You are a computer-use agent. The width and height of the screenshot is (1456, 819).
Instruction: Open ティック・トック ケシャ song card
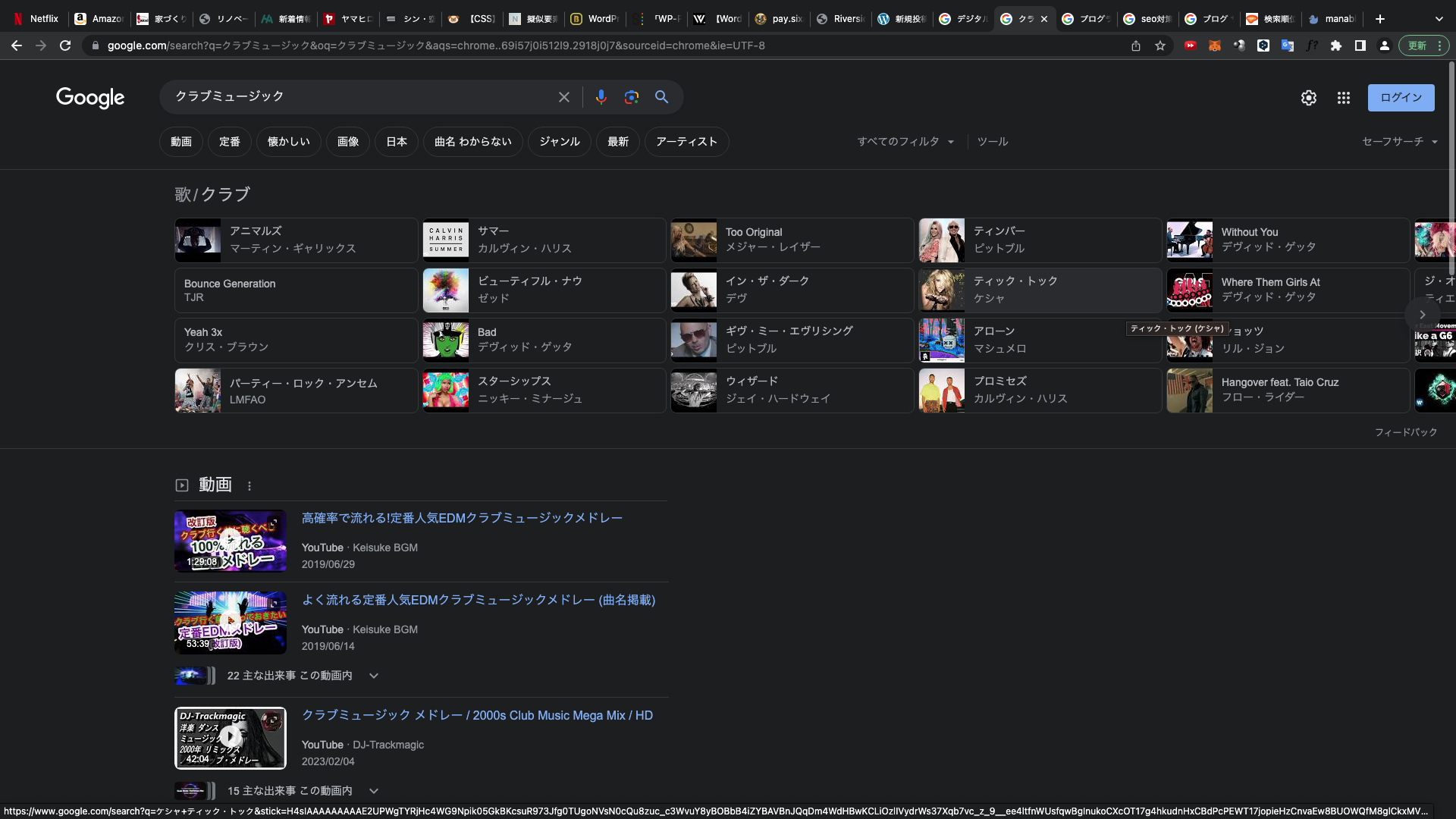[1040, 290]
